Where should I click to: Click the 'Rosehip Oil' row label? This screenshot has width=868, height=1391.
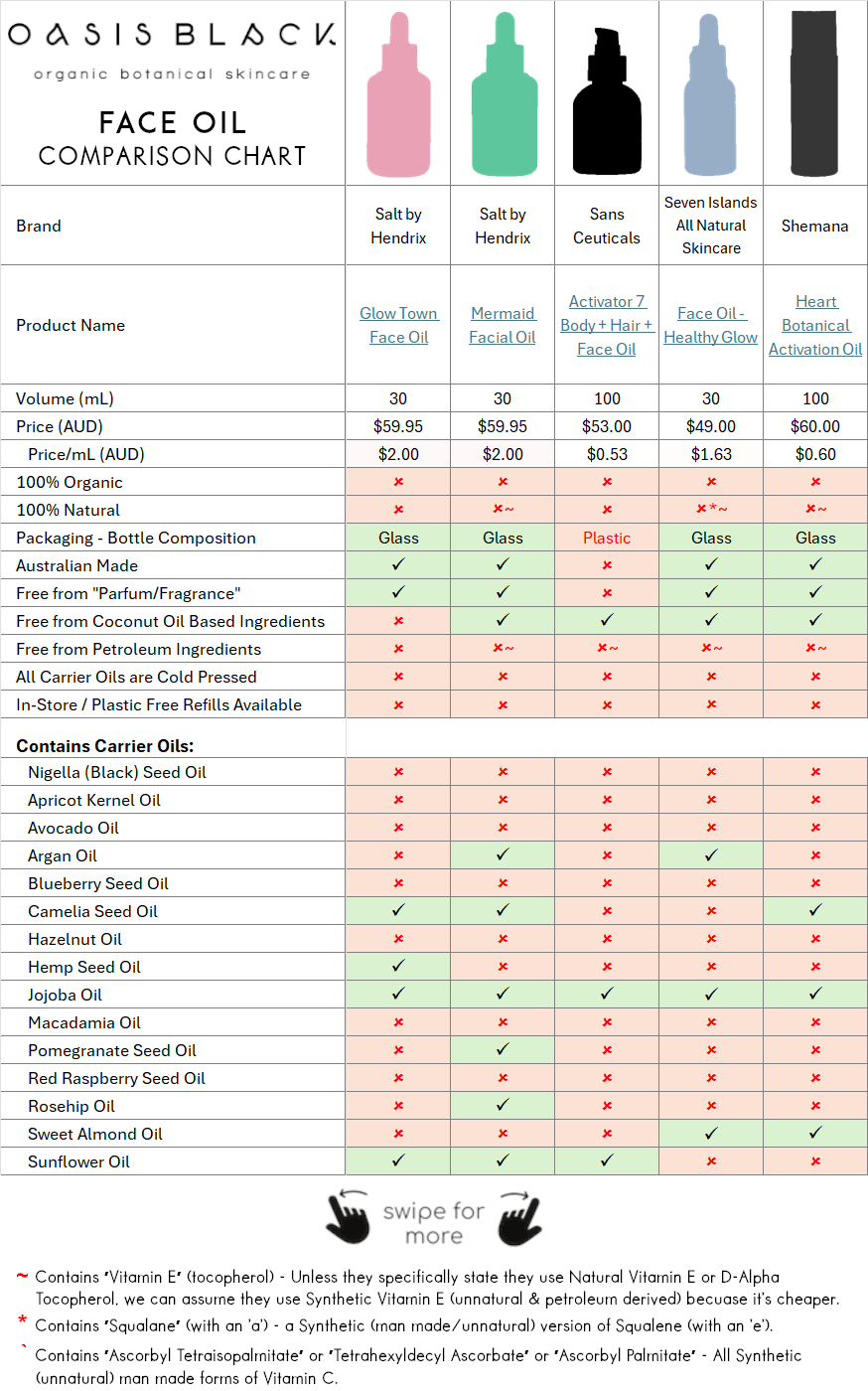coord(72,1106)
